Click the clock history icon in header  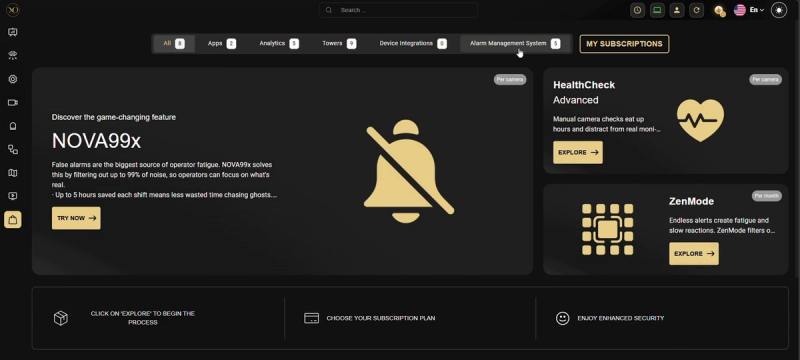coord(637,10)
